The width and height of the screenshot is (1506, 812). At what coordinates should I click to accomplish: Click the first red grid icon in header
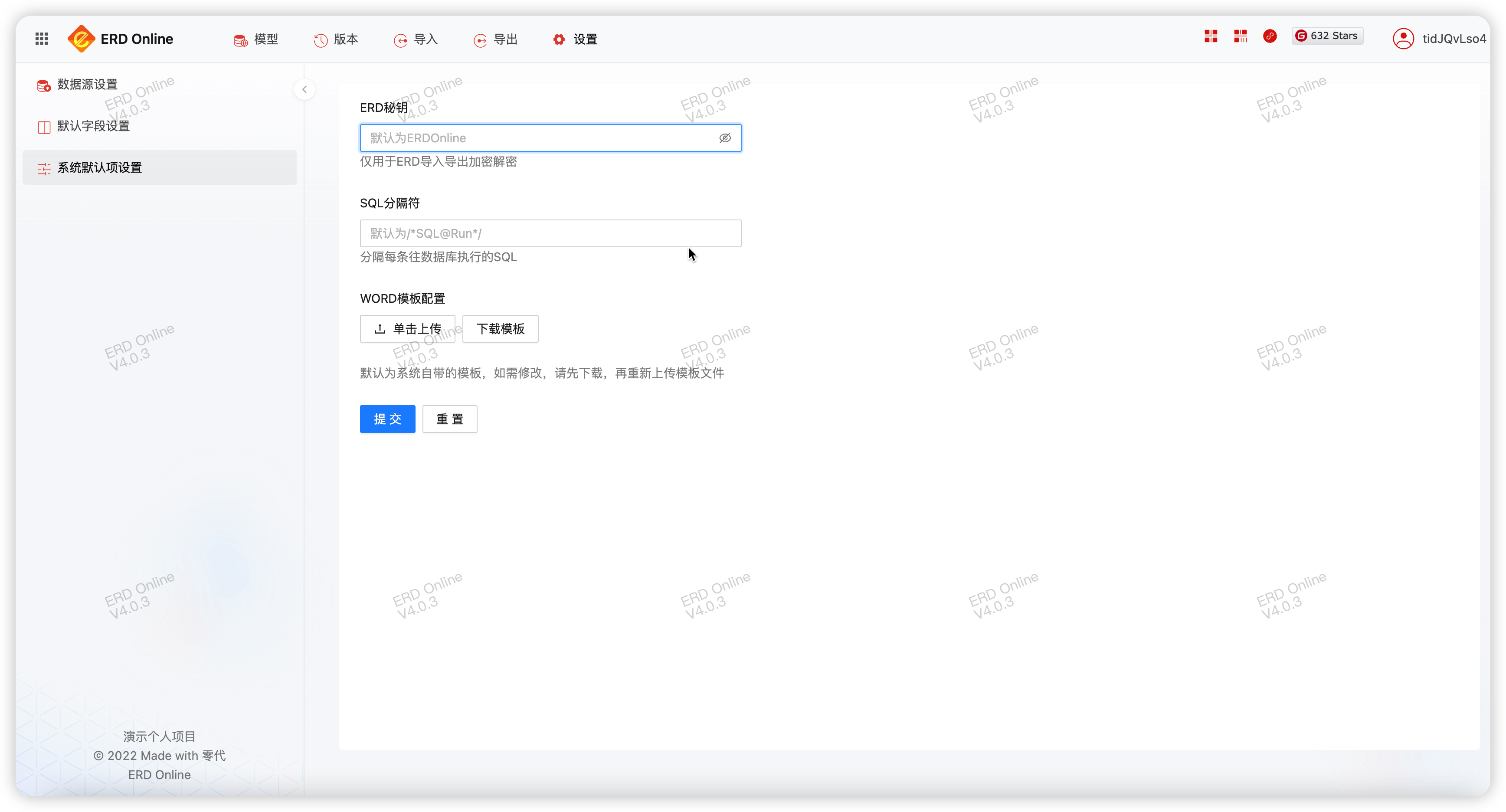[1211, 36]
